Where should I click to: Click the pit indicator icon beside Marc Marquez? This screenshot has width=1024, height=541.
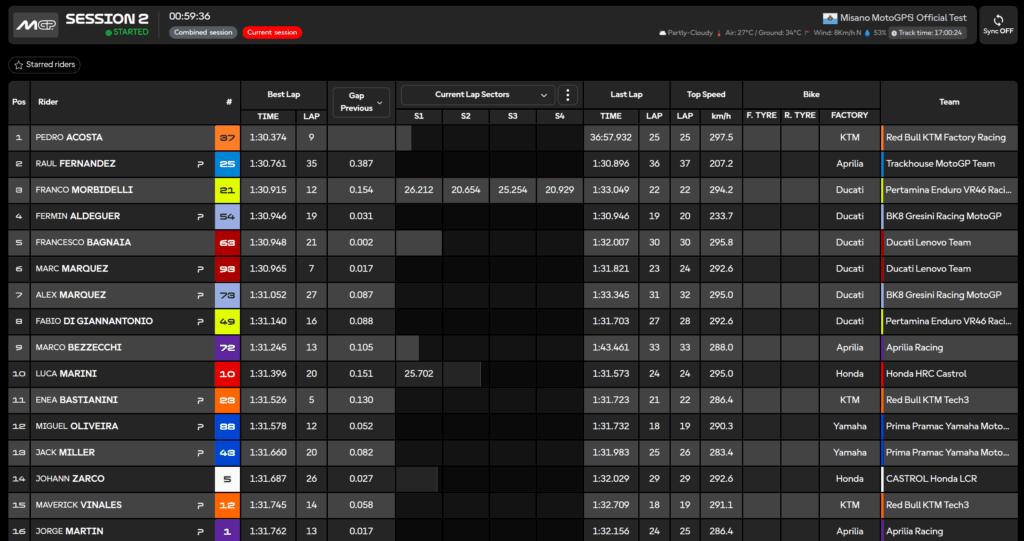201,269
